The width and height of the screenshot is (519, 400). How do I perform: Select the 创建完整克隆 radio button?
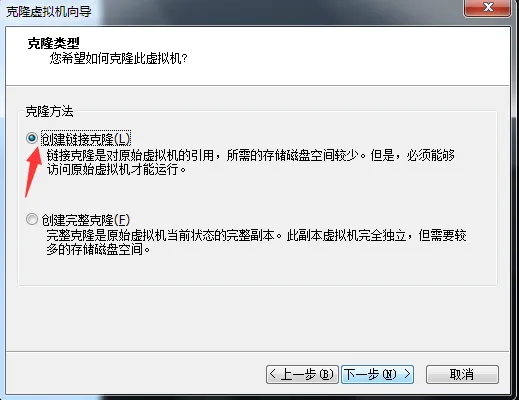(32, 219)
